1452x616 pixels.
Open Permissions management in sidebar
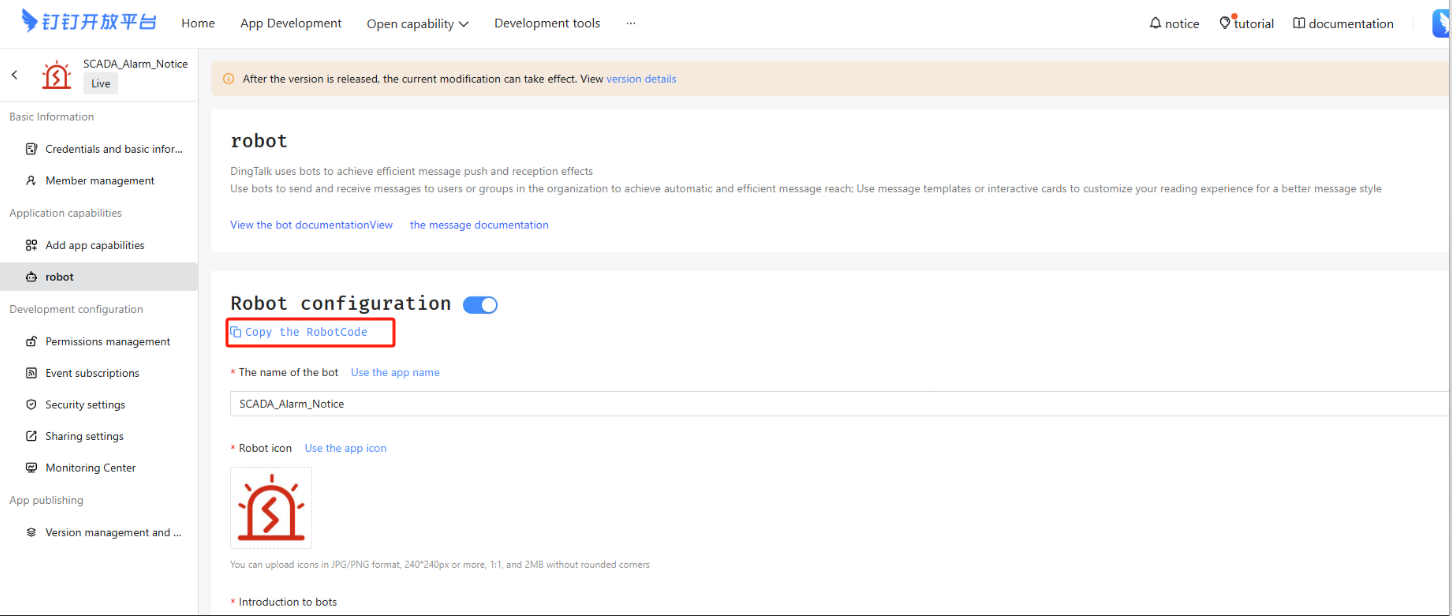107,341
